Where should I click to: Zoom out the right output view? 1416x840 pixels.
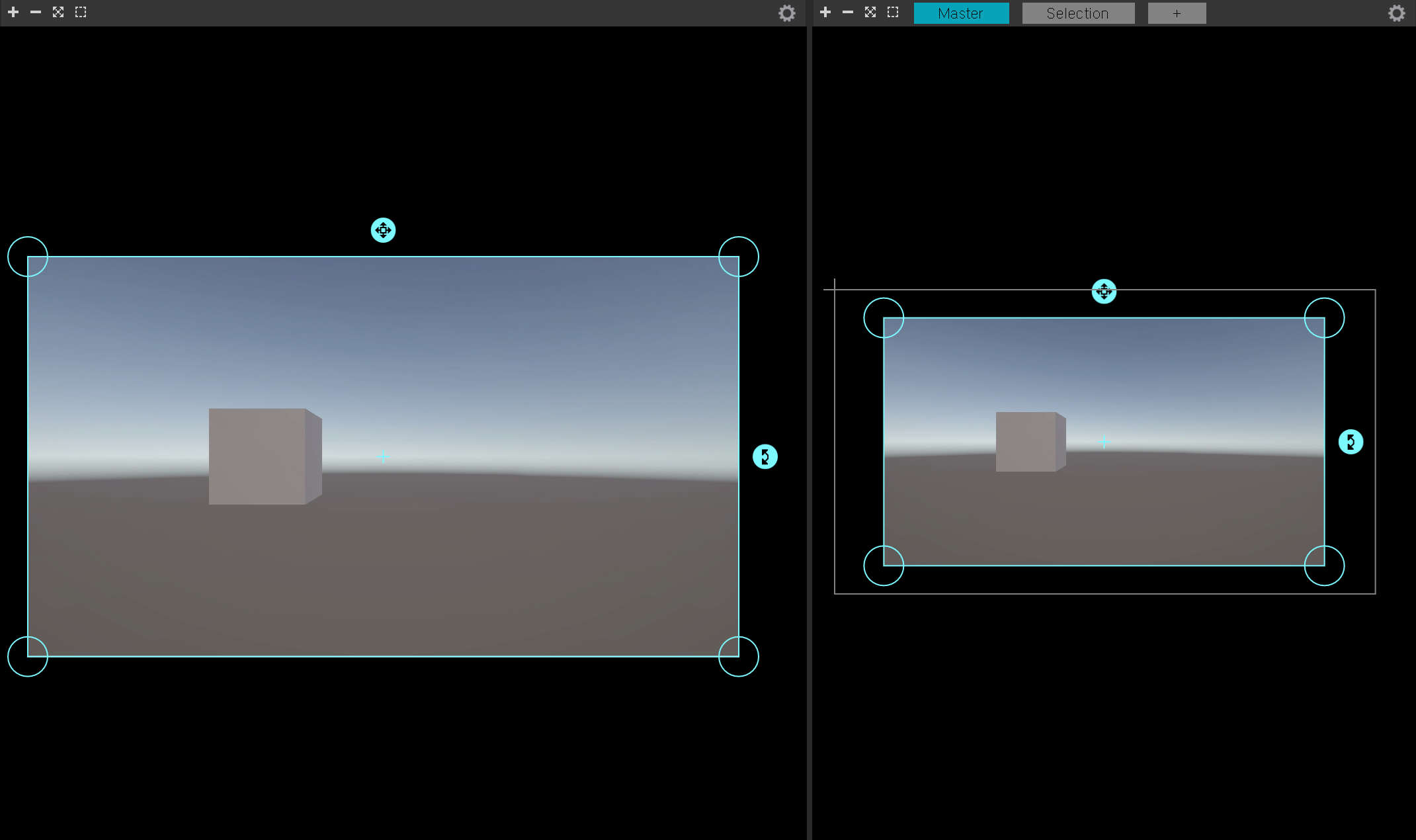pyautogui.click(x=848, y=13)
